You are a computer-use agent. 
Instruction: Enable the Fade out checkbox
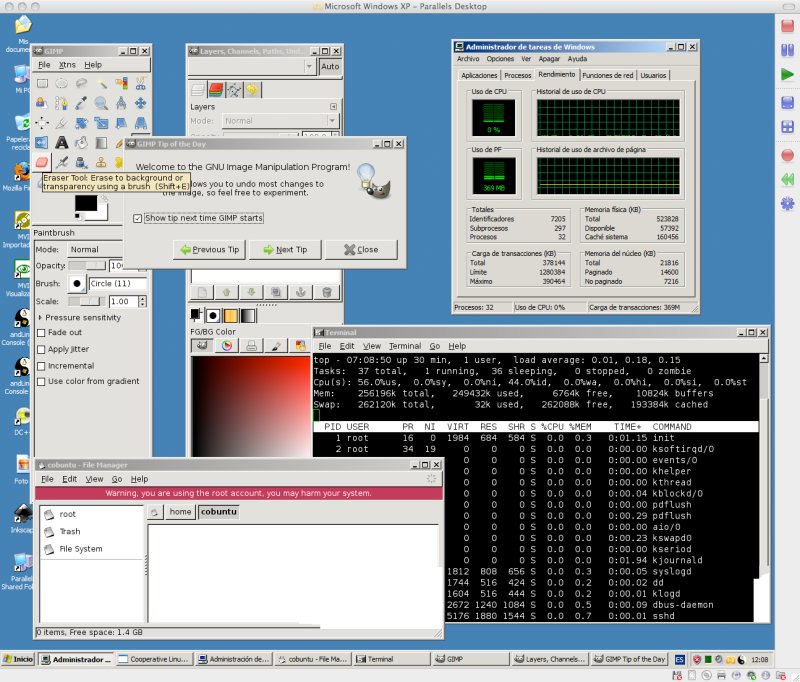[x=41, y=333]
